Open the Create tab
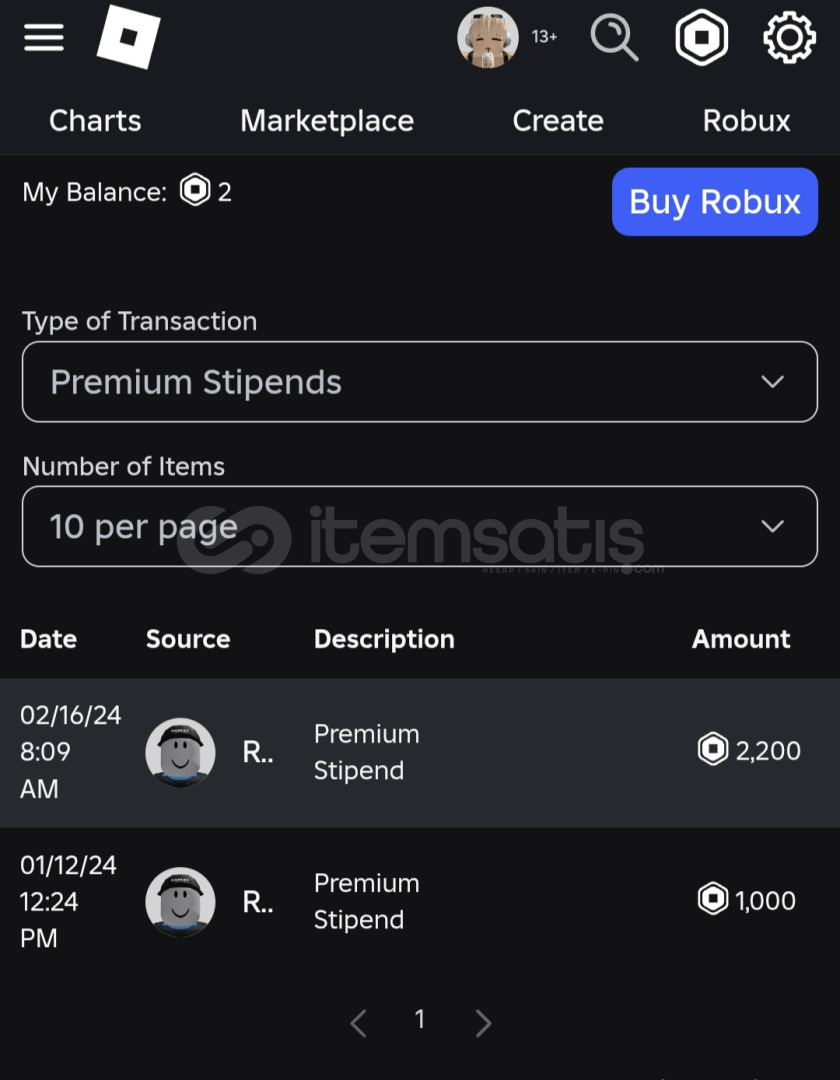840x1080 pixels. pos(558,121)
